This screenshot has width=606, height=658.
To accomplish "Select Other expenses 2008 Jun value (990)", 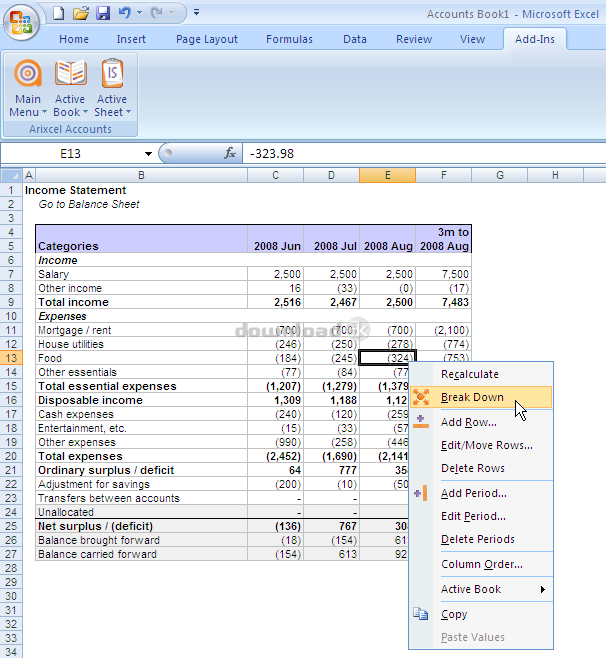I will (x=275, y=442).
